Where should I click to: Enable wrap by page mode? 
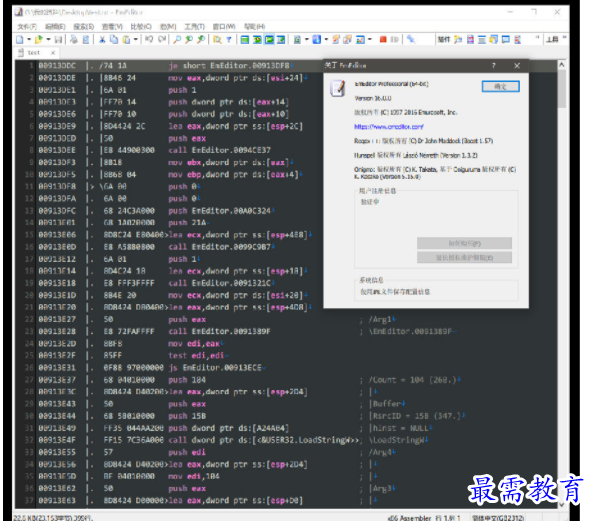281,39
